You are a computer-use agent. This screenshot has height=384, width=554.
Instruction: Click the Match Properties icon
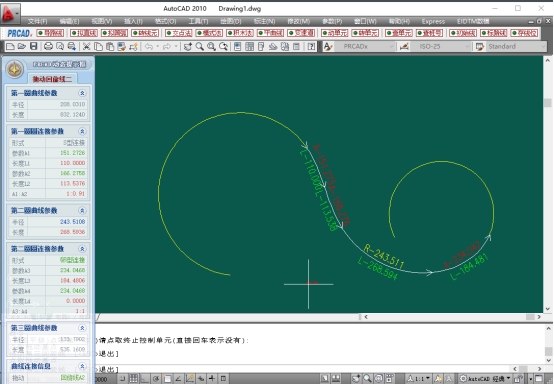pyautogui.click(x=122, y=46)
